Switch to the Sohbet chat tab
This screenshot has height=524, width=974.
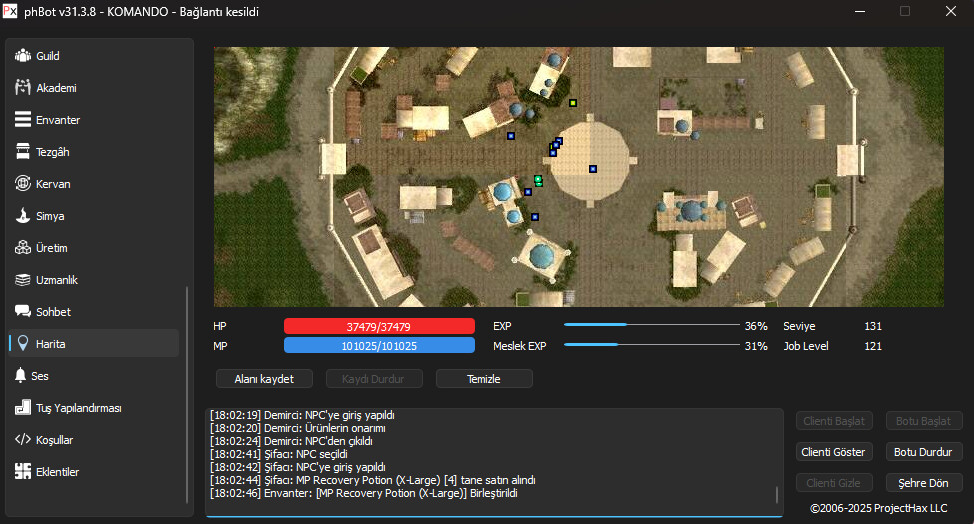coord(53,312)
